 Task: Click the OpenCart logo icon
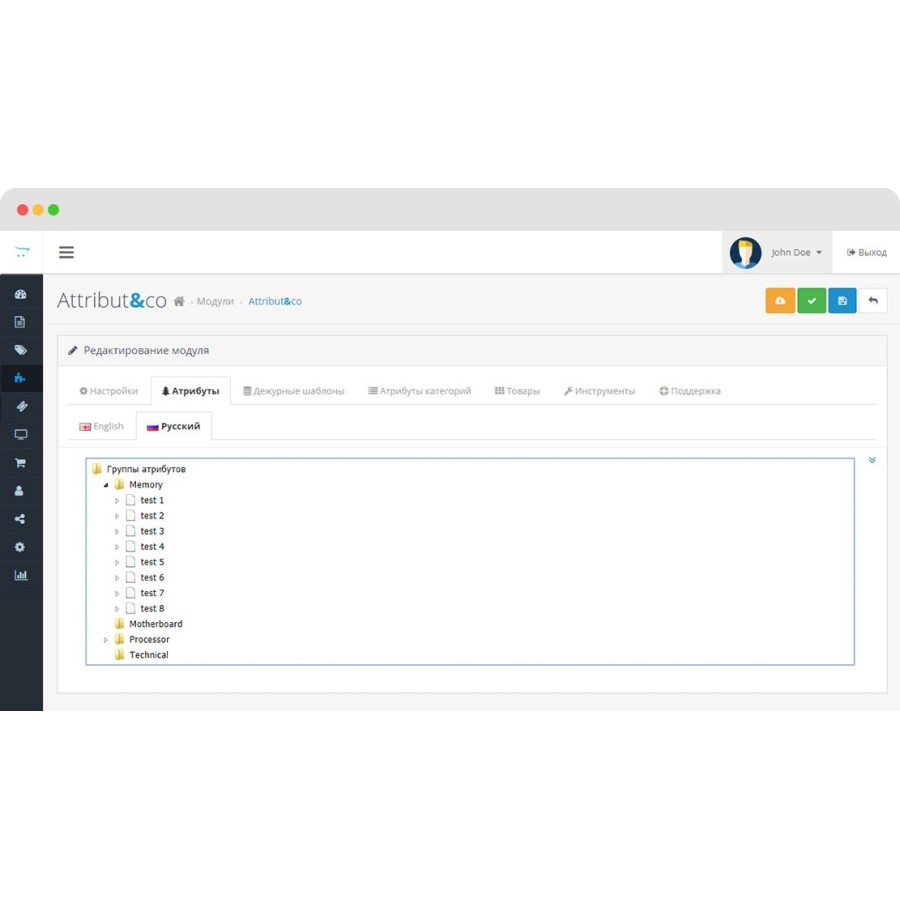tap(22, 252)
